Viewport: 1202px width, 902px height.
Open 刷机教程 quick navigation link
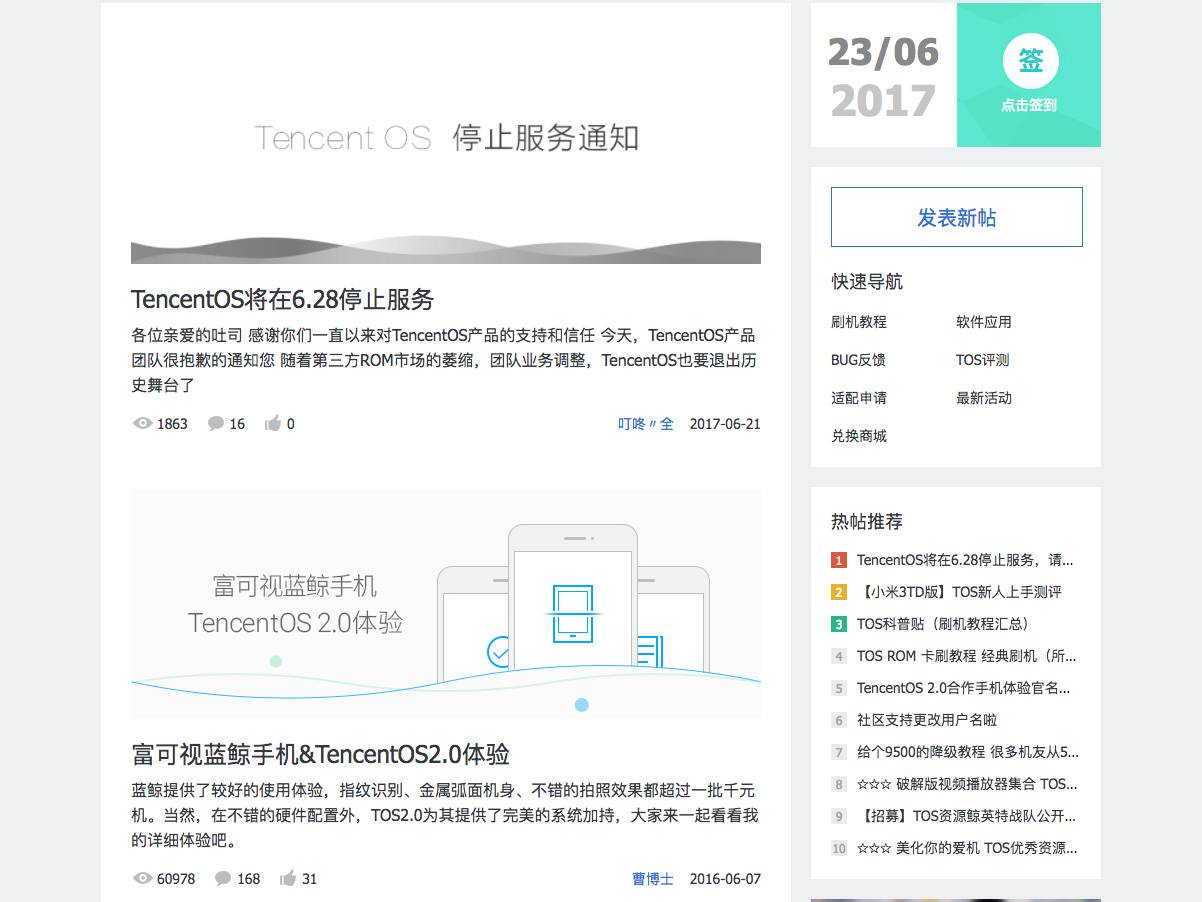859,322
